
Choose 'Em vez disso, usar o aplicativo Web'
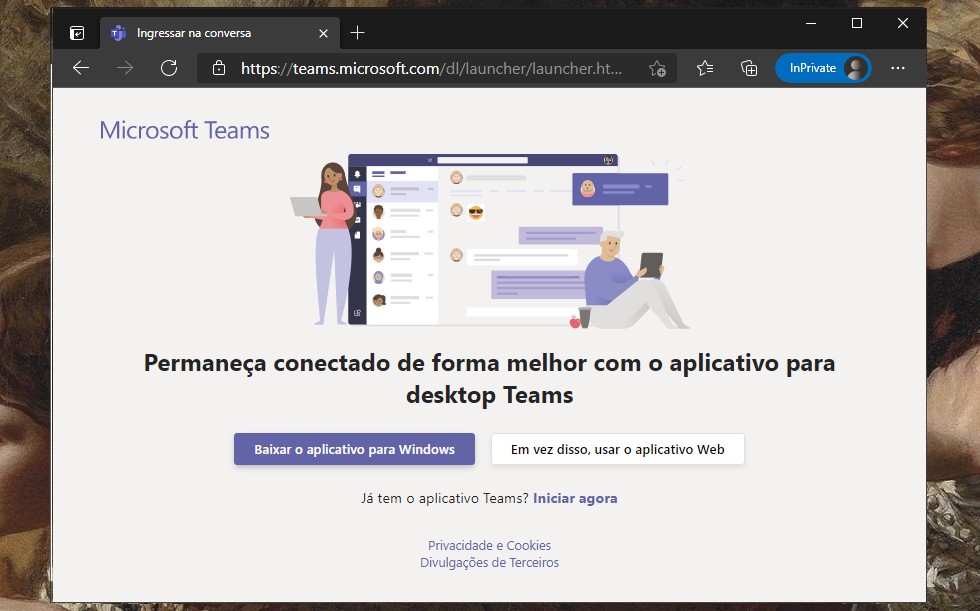pyautogui.click(x=617, y=450)
